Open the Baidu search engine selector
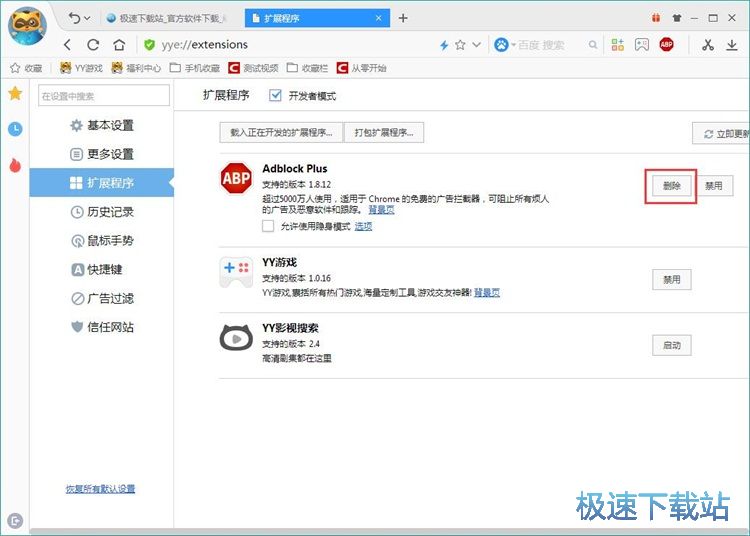This screenshot has height=536, width=750. tap(505, 45)
